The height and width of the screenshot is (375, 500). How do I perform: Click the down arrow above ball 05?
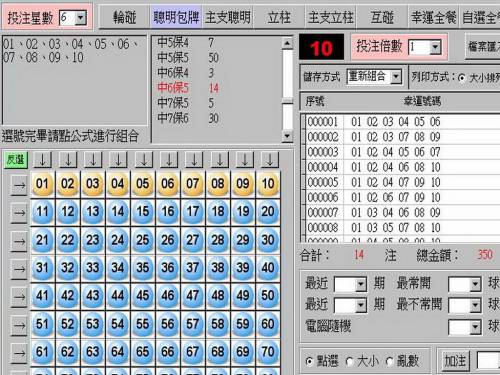click(x=144, y=160)
